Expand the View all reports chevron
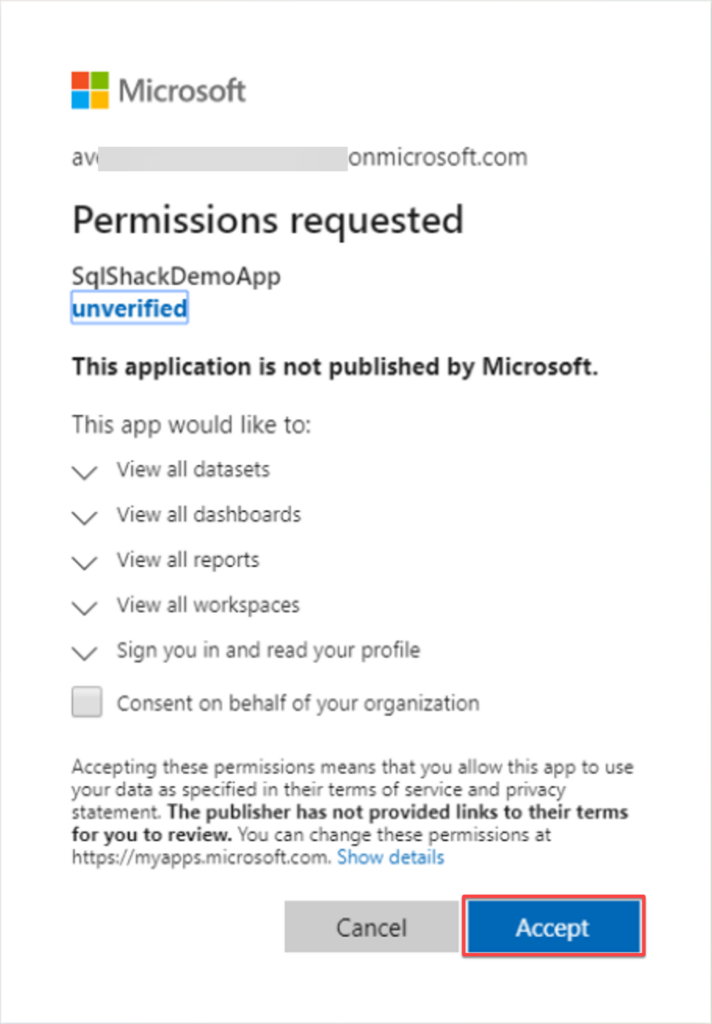 pos(86,562)
